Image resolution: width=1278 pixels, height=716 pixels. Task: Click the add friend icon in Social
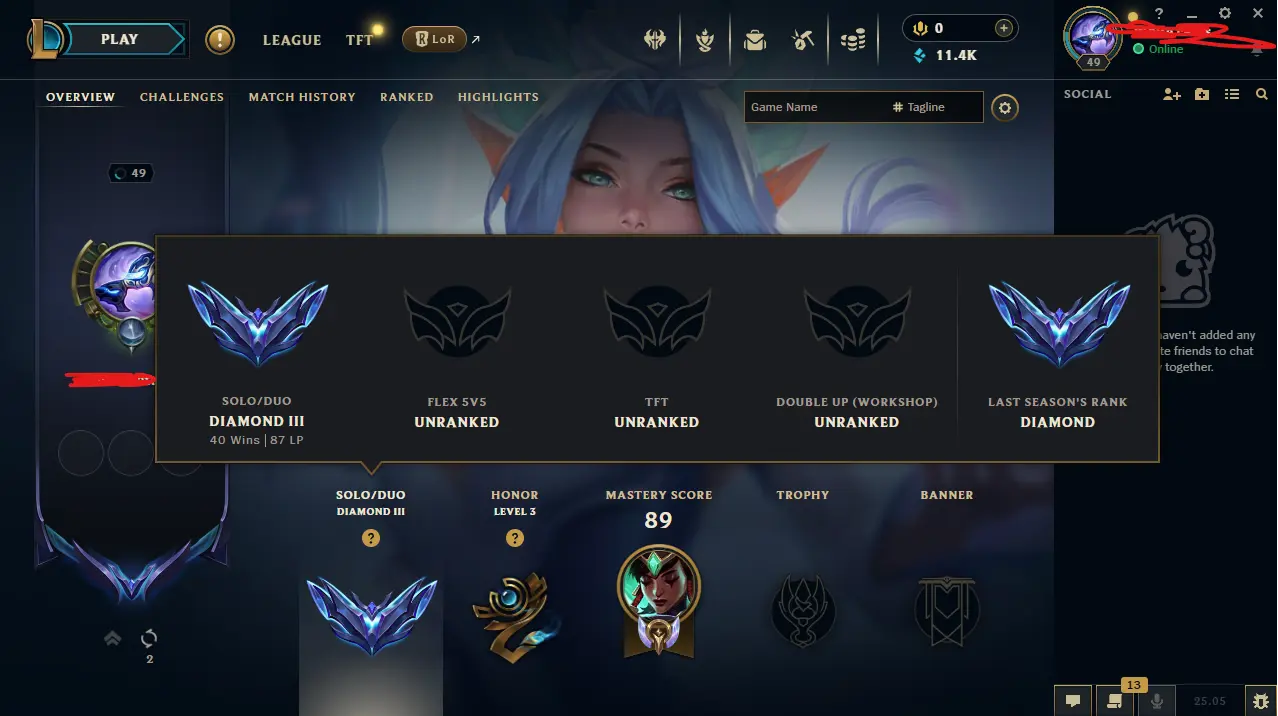pos(1172,94)
